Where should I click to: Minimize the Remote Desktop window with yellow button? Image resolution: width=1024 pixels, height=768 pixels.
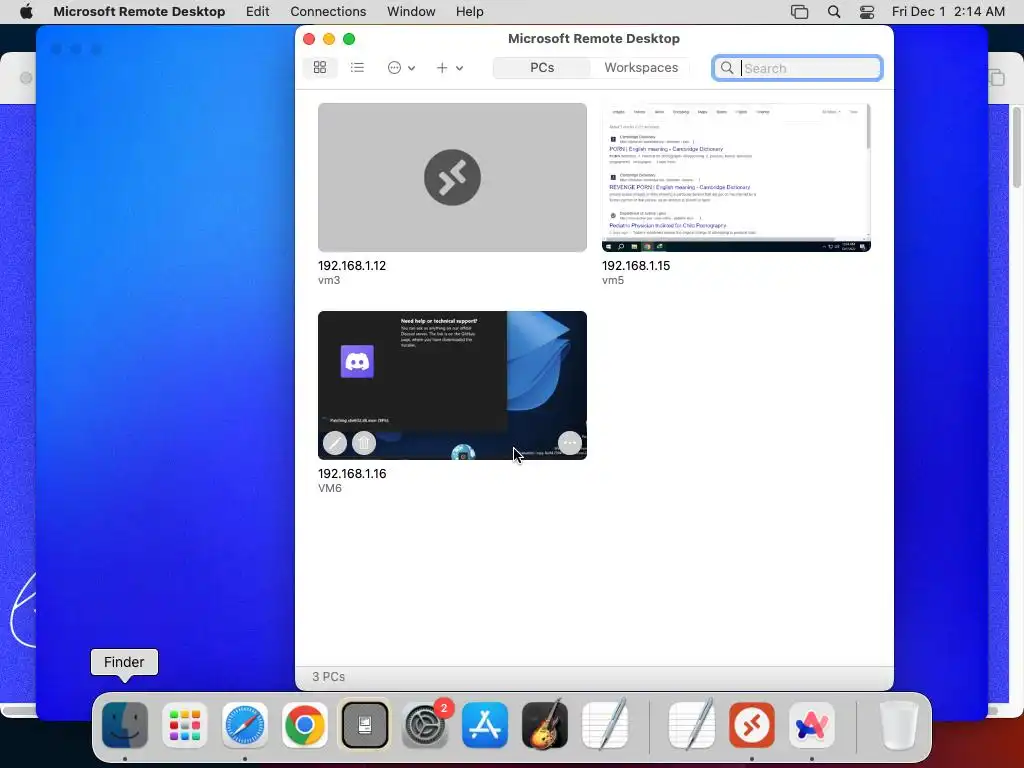(x=329, y=39)
